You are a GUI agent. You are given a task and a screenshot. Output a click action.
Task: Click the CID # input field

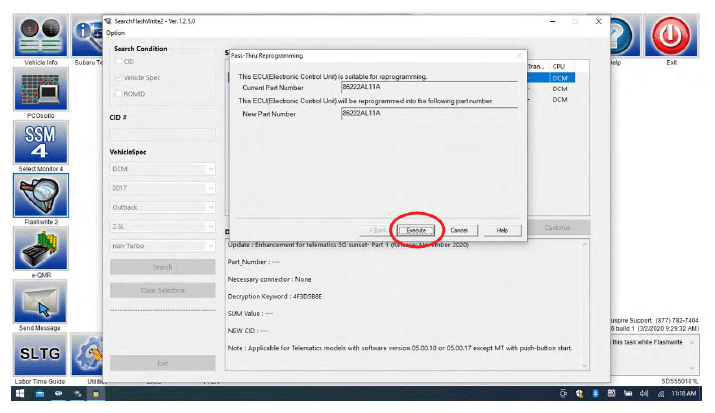pyautogui.click(x=162, y=134)
